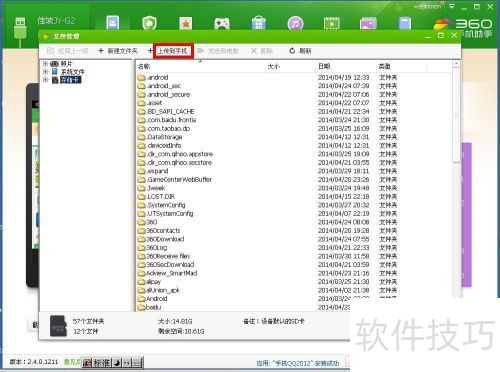The height and width of the screenshot is (372, 500).
Task: Click the 新建文件夹 new folder button
Action: [x=118, y=51]
